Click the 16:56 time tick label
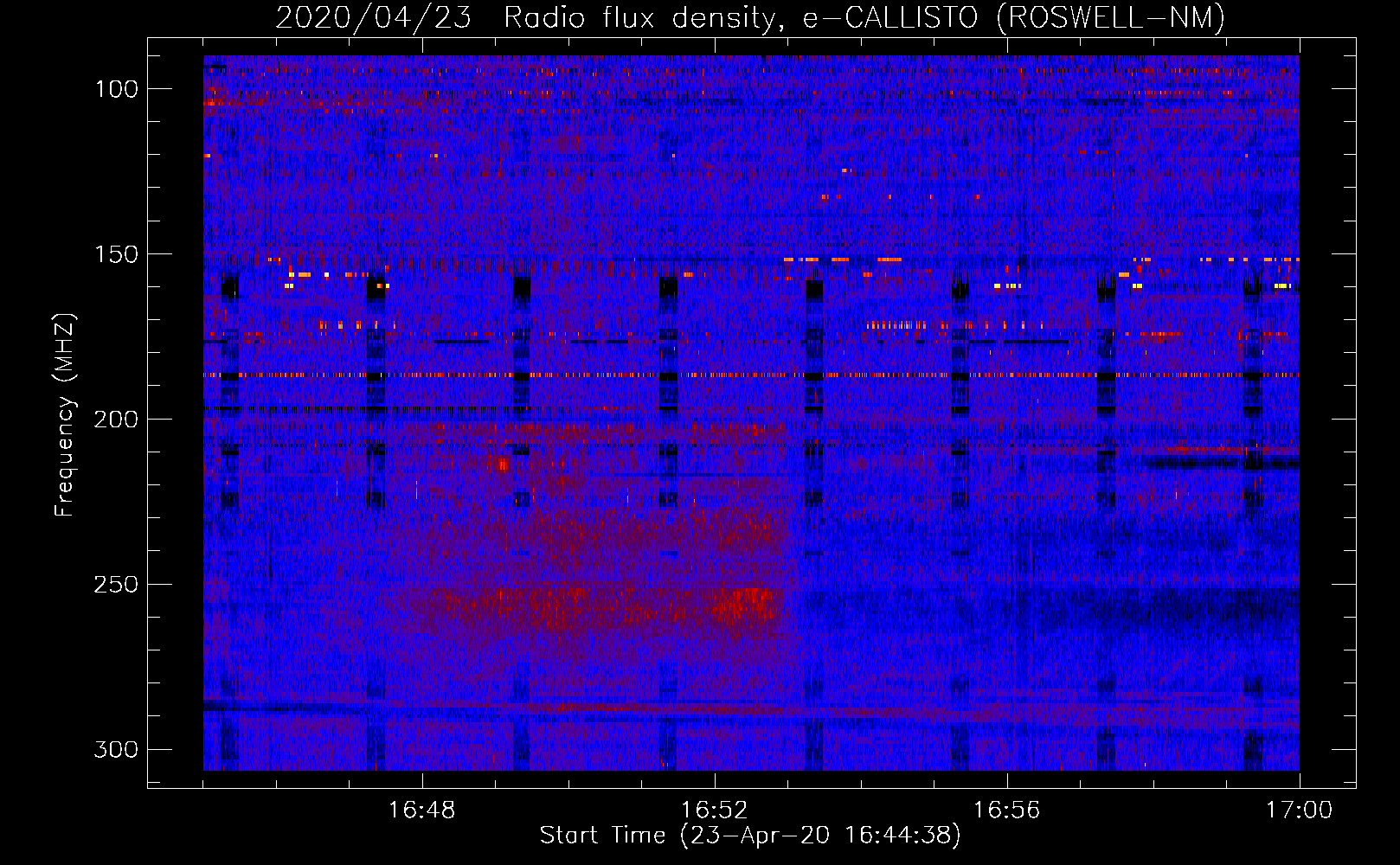 click(x=1007, y=811)
